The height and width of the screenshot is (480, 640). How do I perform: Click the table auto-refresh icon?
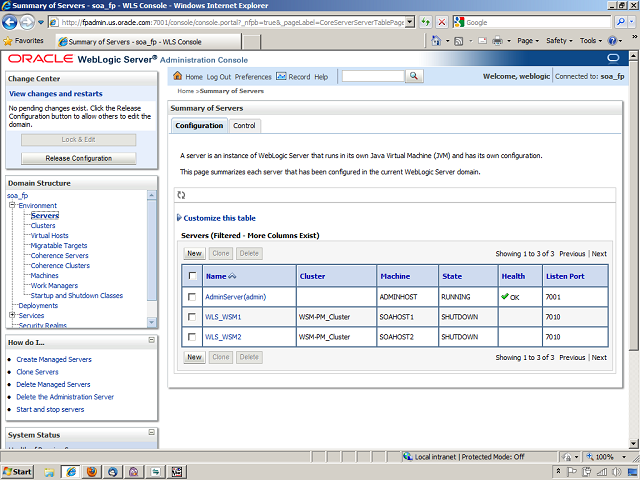[x=182, y=196]
